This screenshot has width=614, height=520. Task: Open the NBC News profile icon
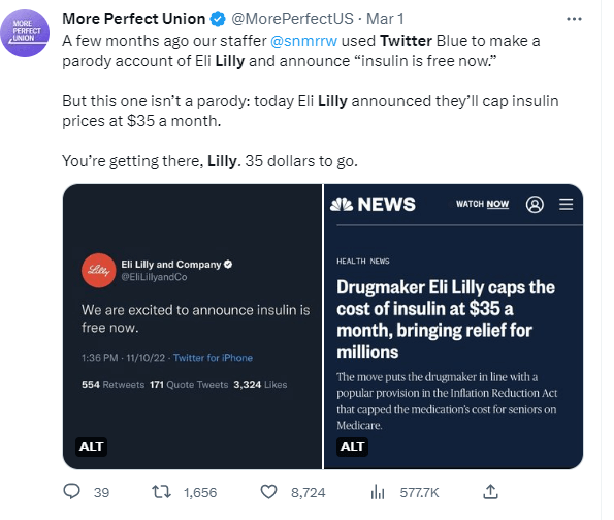(x=534, y=204)
